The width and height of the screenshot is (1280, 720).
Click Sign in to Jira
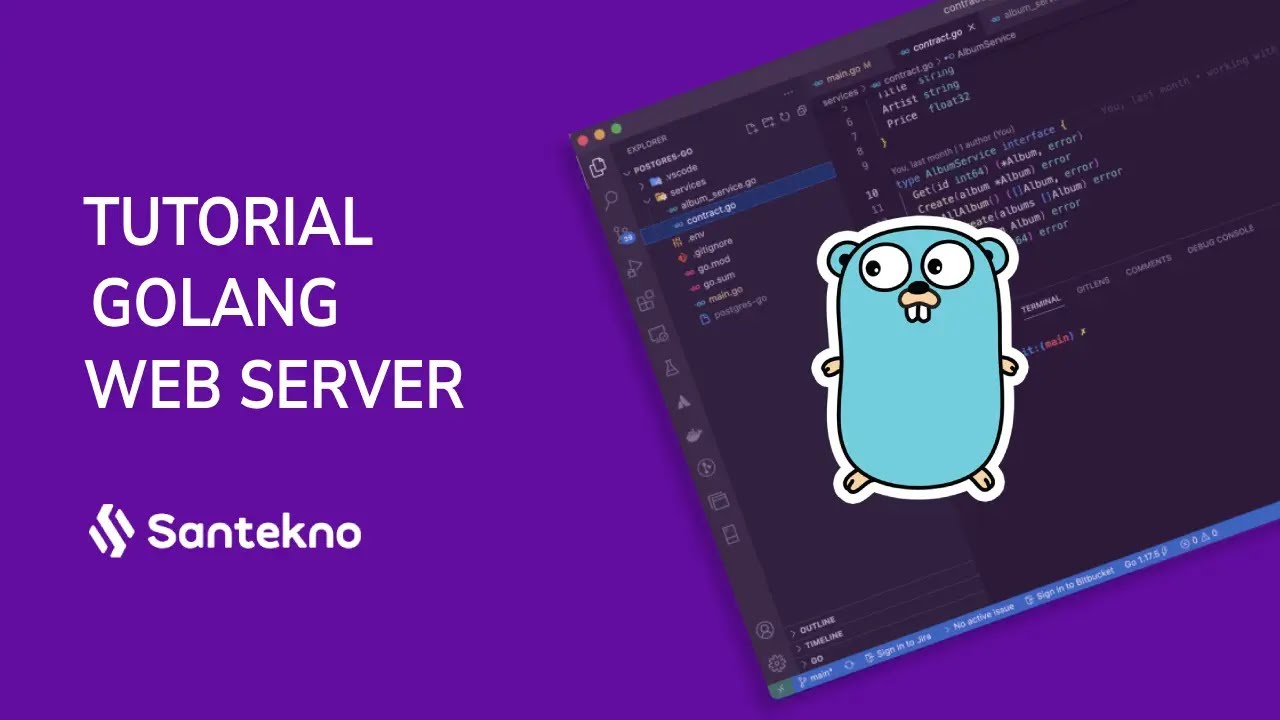896,648
